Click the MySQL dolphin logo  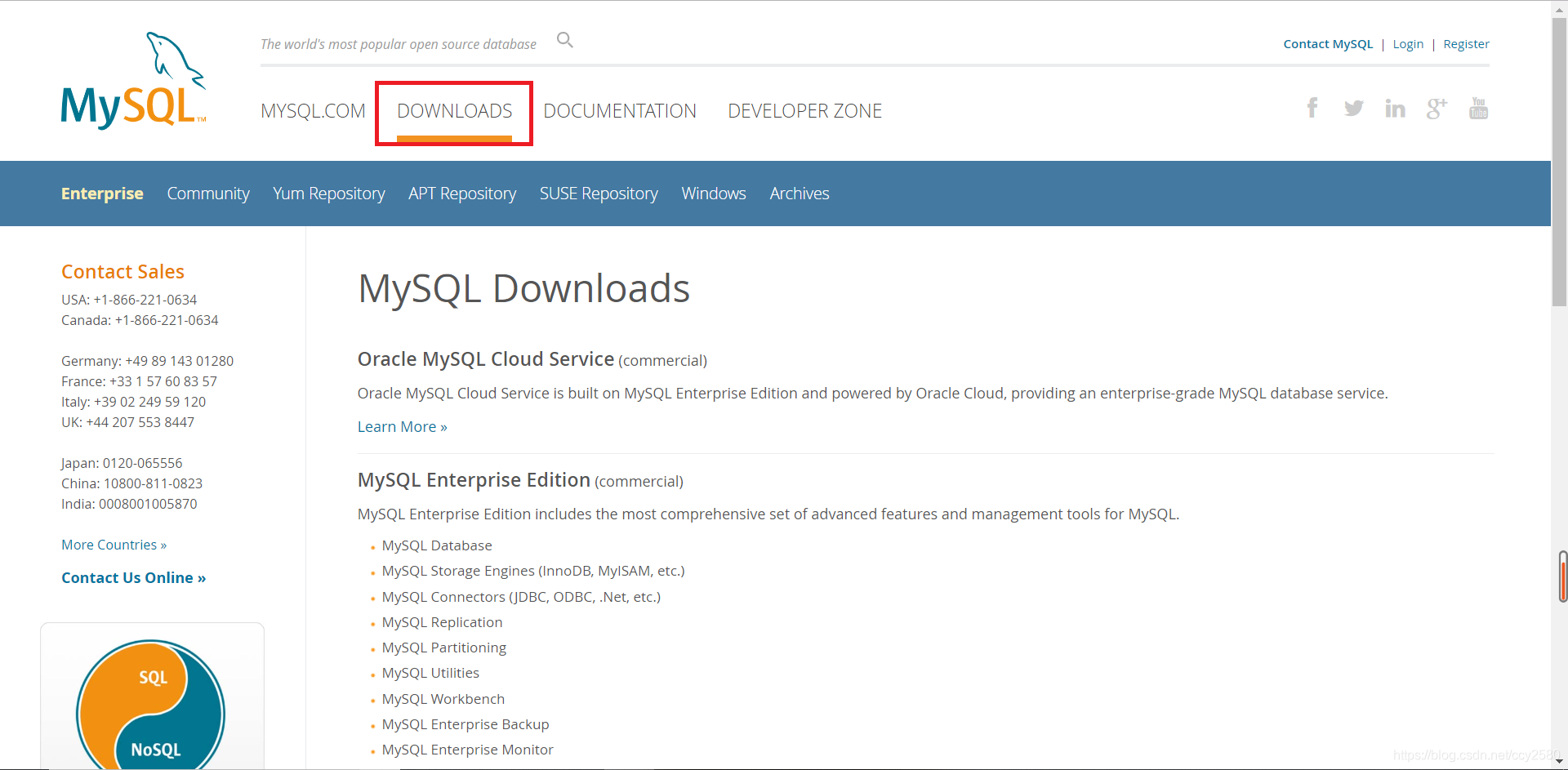[133, 80]
